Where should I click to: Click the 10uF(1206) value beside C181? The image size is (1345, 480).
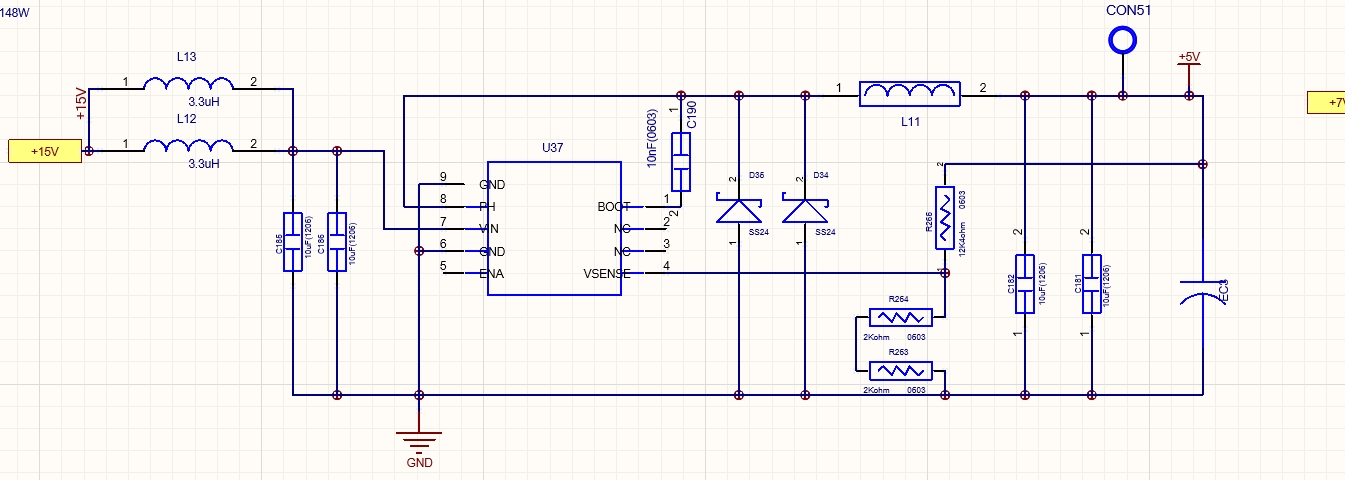(1107, 285)
